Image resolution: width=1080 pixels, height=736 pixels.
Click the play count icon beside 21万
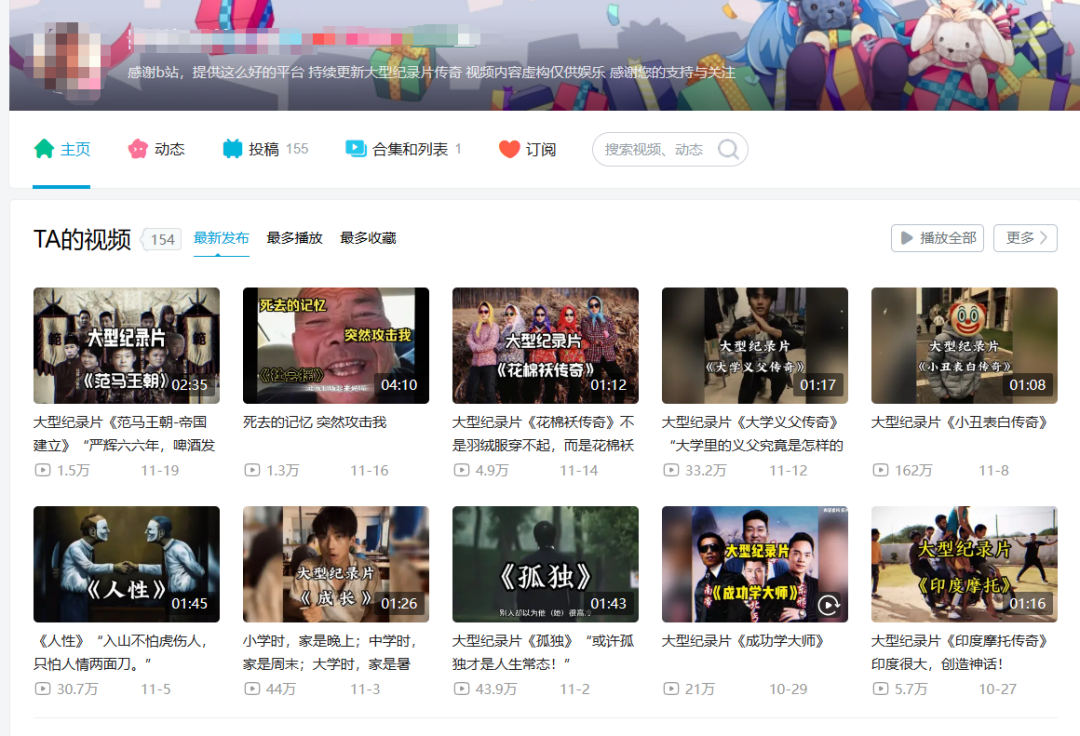click(671, 688)
